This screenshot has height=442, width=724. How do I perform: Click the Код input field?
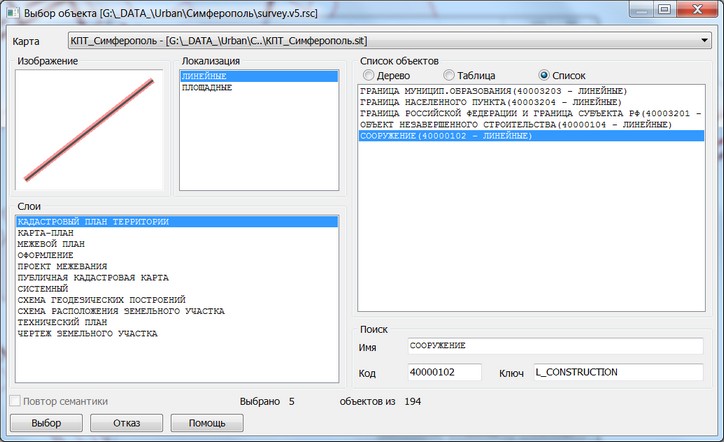click(x=445, y=372)
